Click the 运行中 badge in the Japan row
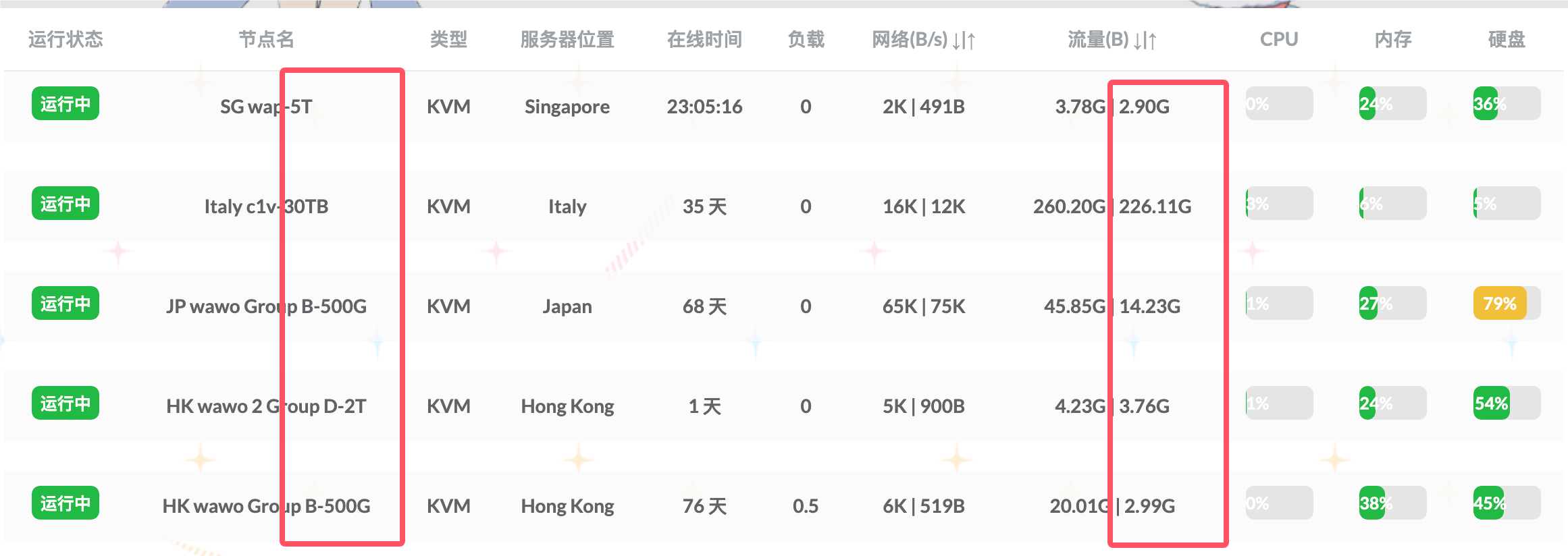The width and height of the screenshot is (1568, 556). (x=65, y=304)
